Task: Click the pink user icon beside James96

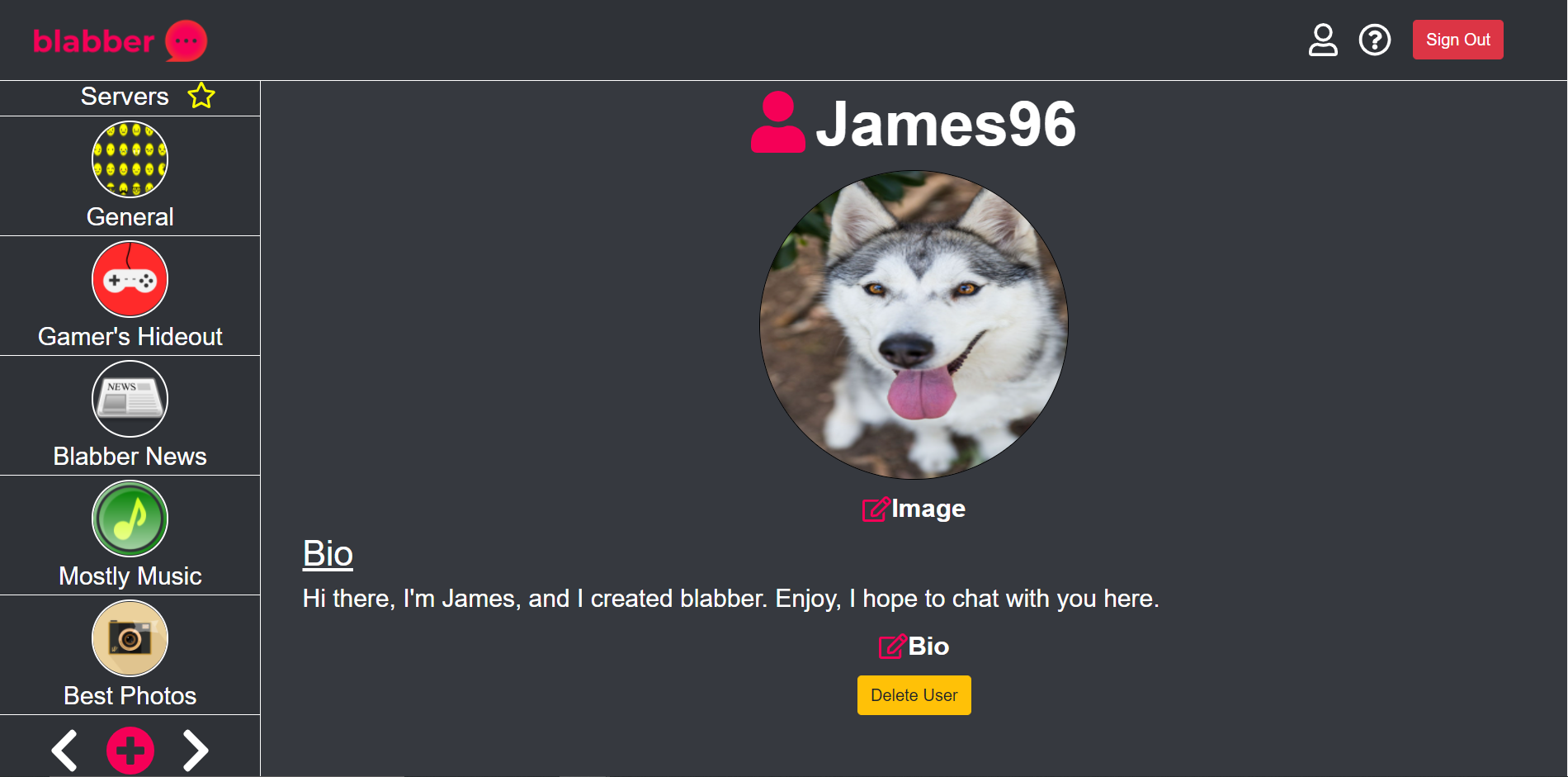Action: tap(777, 122)
